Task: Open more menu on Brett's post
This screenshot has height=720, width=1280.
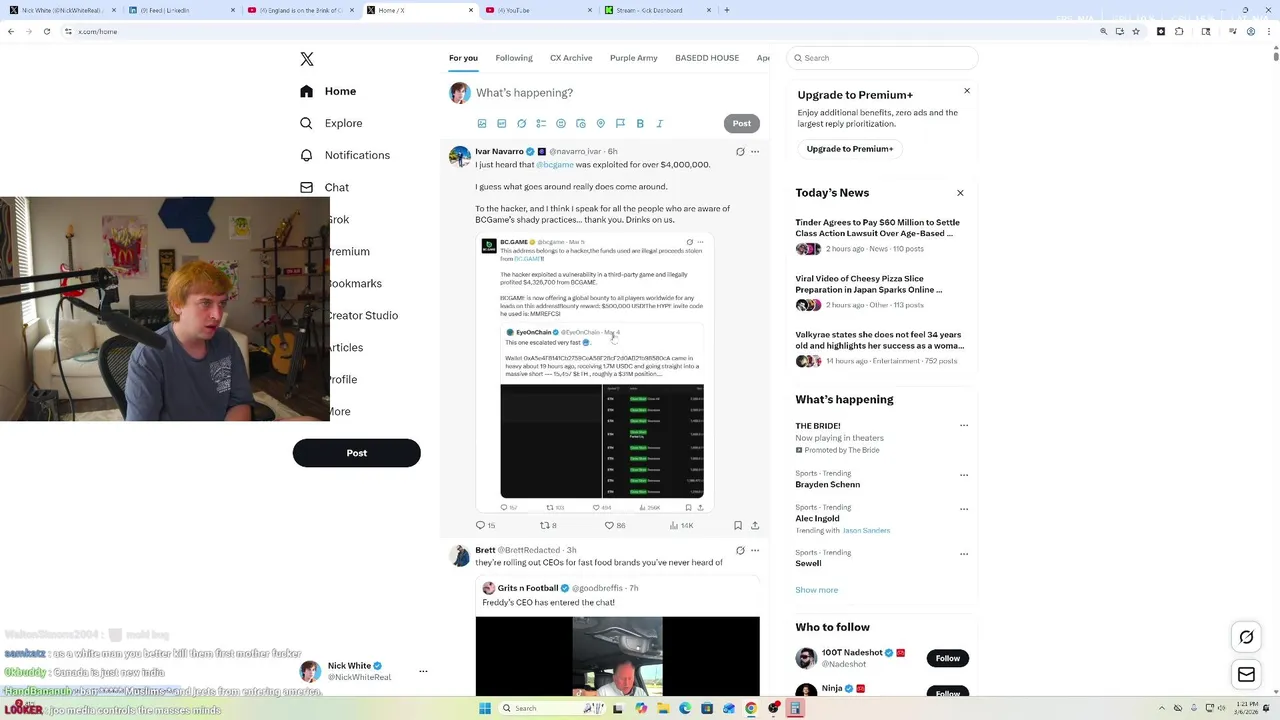Action: tap(755, 550)
